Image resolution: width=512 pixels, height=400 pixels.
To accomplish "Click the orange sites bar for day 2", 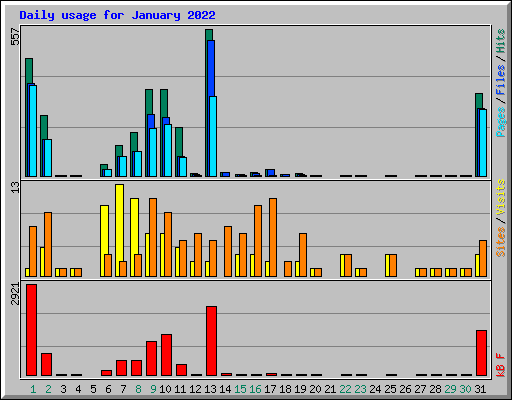I will pyautogui.click(x=48, y=245).
